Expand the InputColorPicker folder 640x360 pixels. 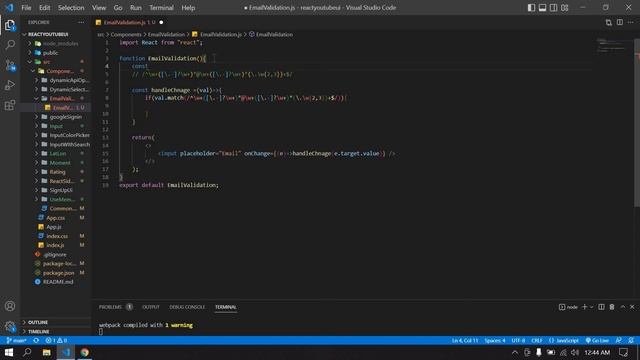[56, 135]
